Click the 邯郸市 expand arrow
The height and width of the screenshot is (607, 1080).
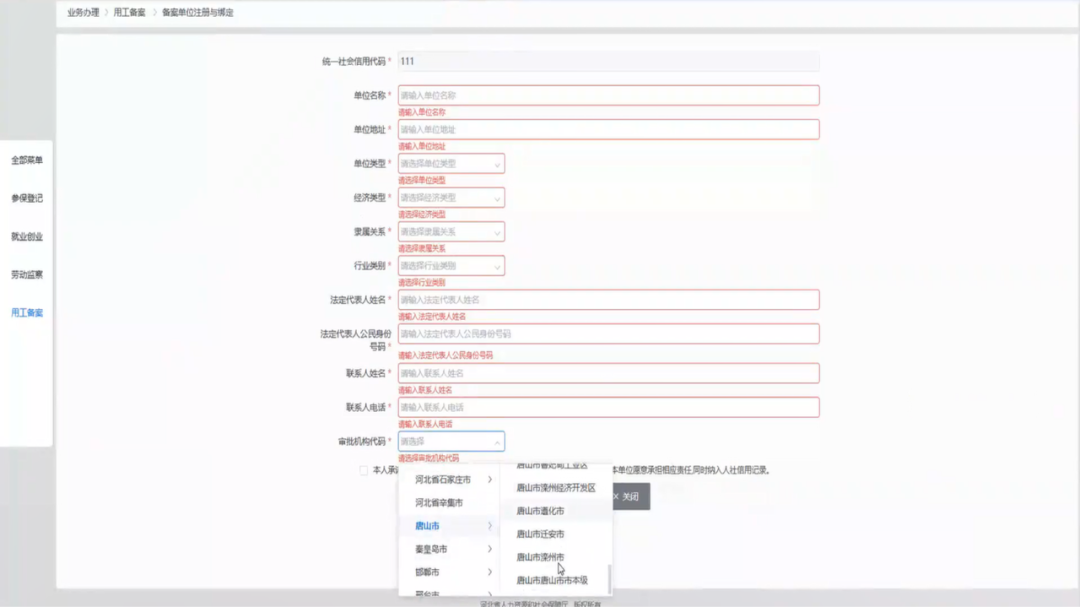tap(490, 572)
